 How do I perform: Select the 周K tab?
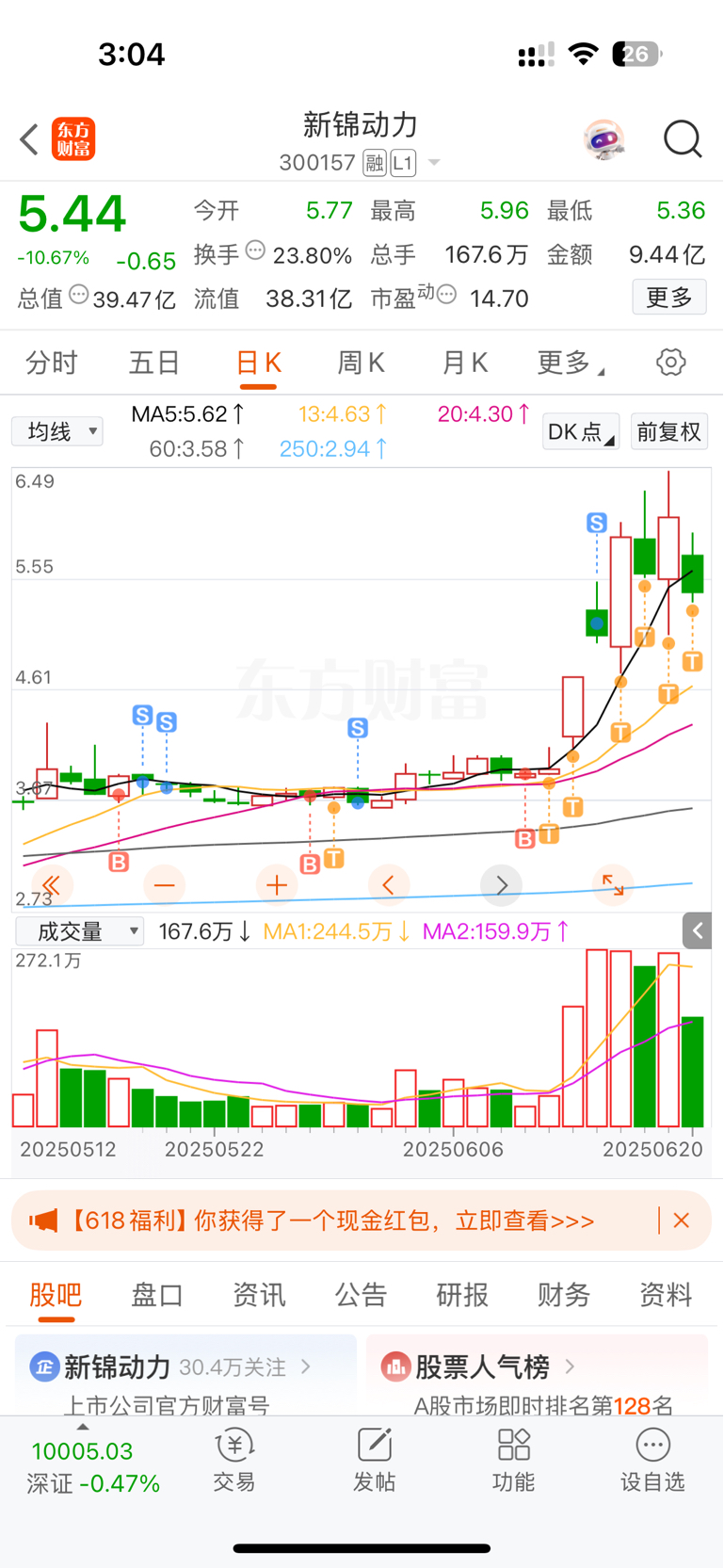coord(361,363)
